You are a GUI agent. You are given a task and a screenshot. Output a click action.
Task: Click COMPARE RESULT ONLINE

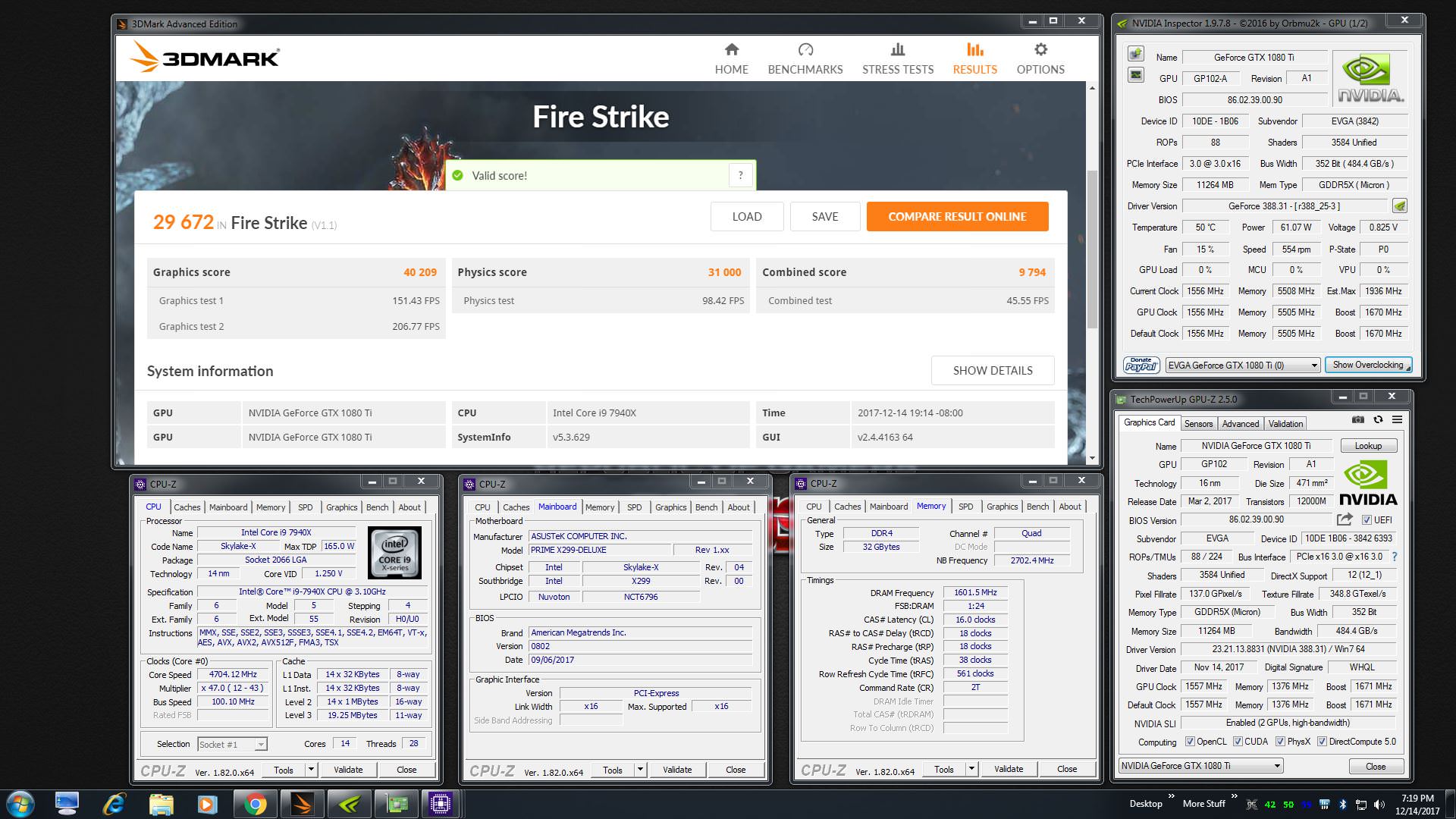coord(957,217)
